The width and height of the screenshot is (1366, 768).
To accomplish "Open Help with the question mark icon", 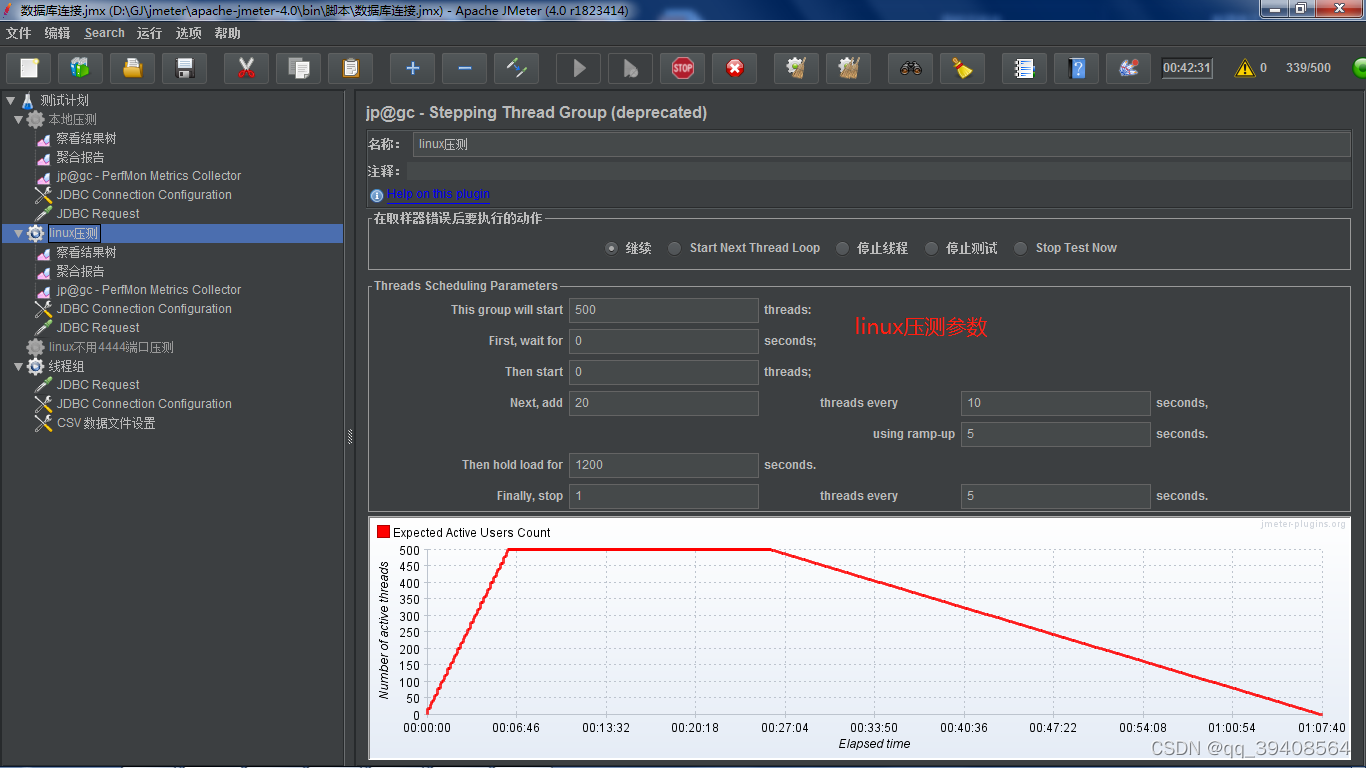I will (1076, 68).
